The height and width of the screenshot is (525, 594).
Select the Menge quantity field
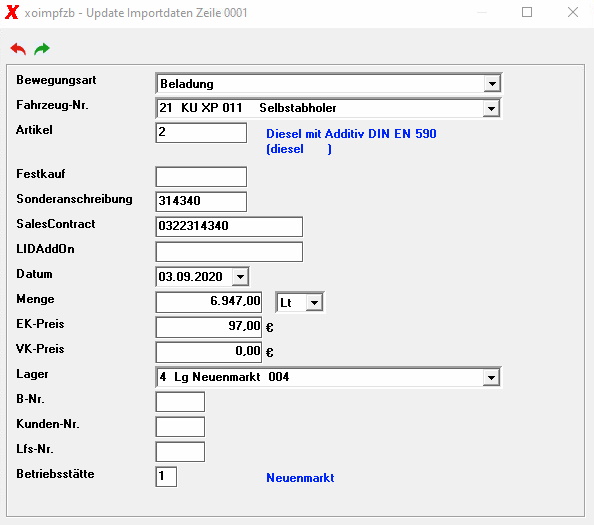[x=209, y=302]
